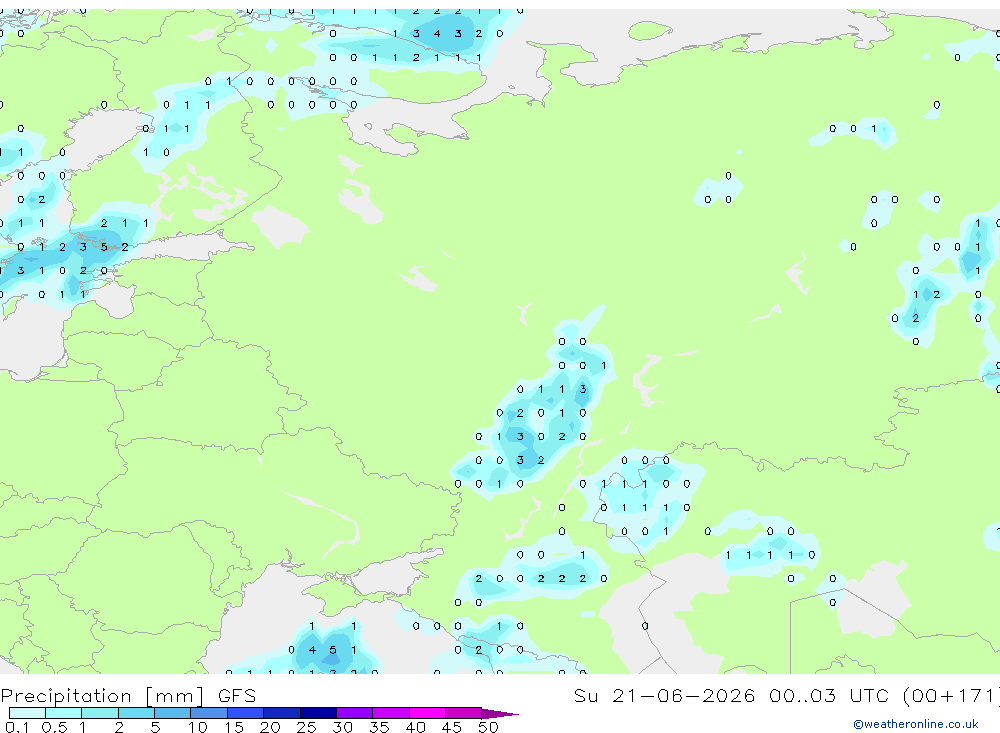Pick the 10 to 15 mm legend swatch
The width and height of the screenshot is (1000, 733).
pos(209,713)
